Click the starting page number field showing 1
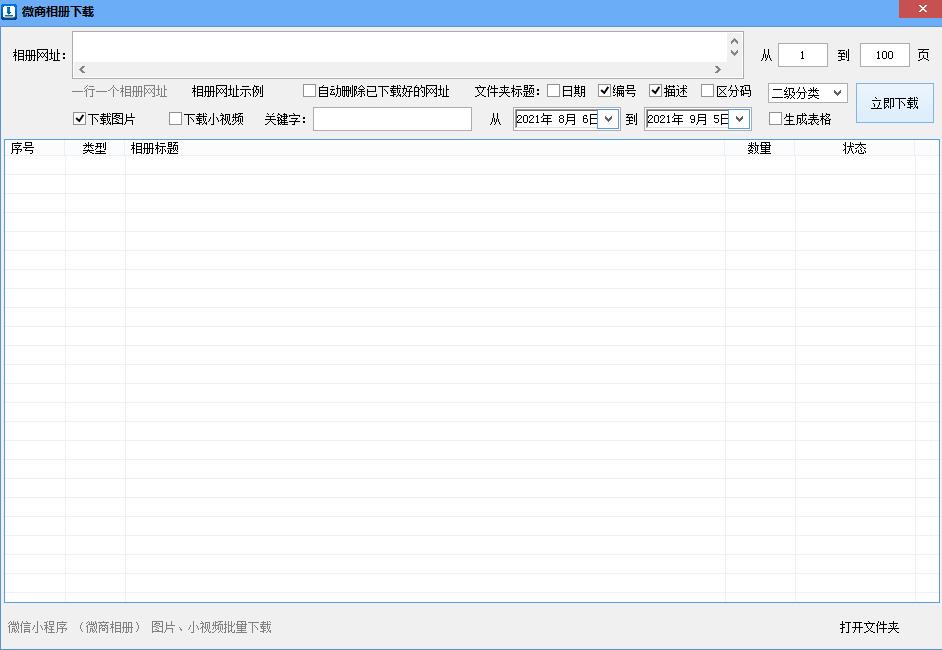The width and height of the screenshot is (942, 650). [x=802, y=55]
